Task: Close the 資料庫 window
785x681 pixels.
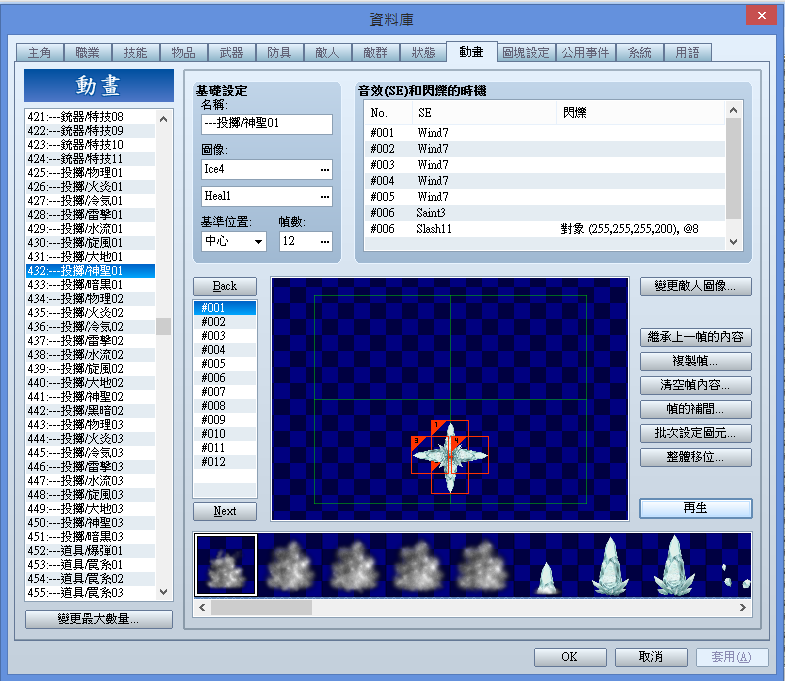Action: pos(761,16)
